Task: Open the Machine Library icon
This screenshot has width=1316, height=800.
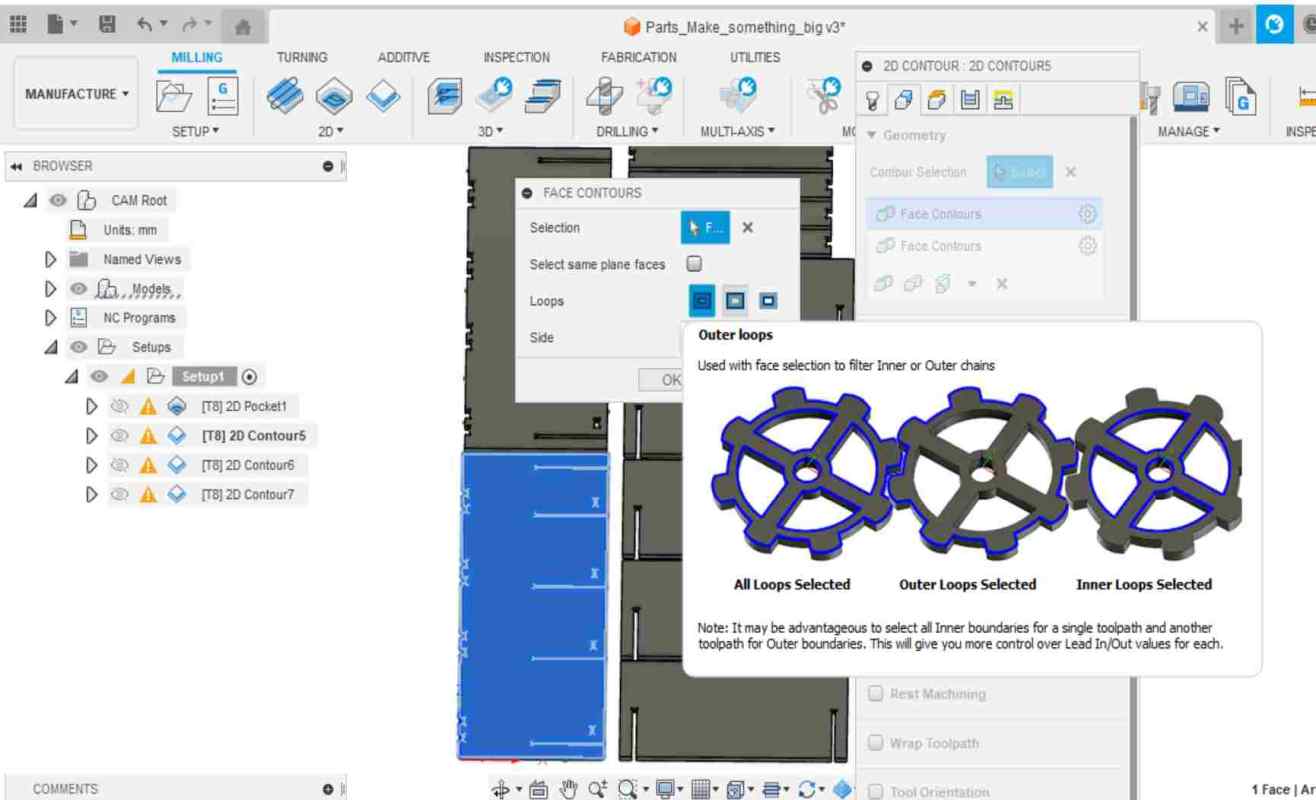Action: 1190,97
